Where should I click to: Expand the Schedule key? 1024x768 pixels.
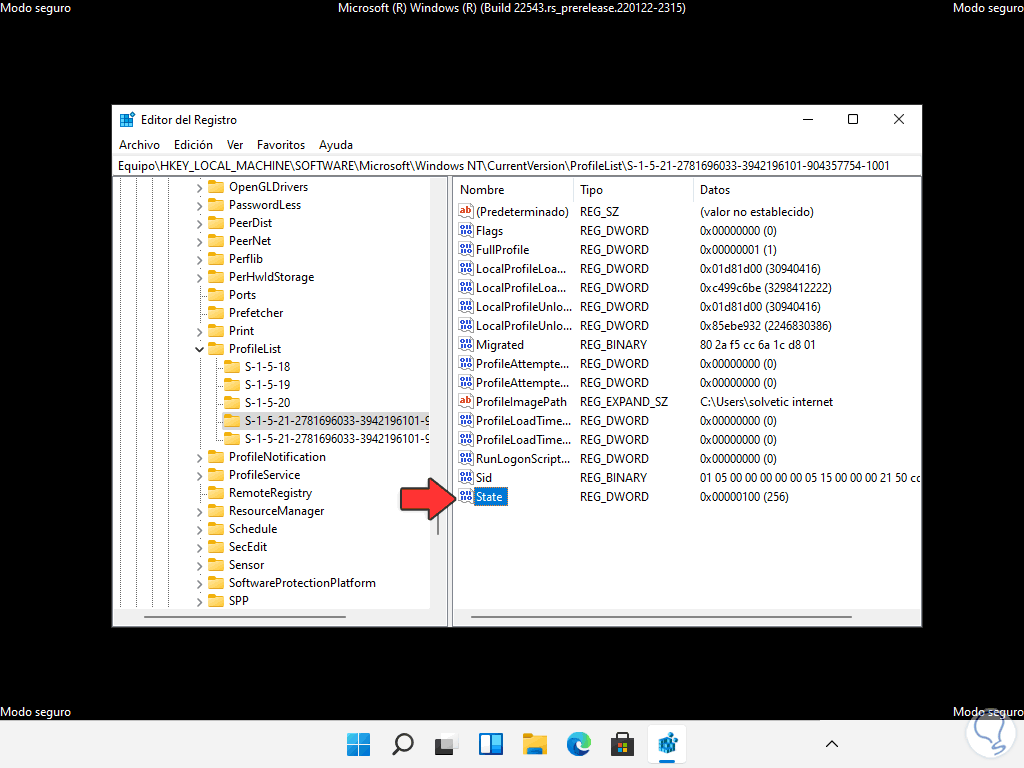coord(199,529)
